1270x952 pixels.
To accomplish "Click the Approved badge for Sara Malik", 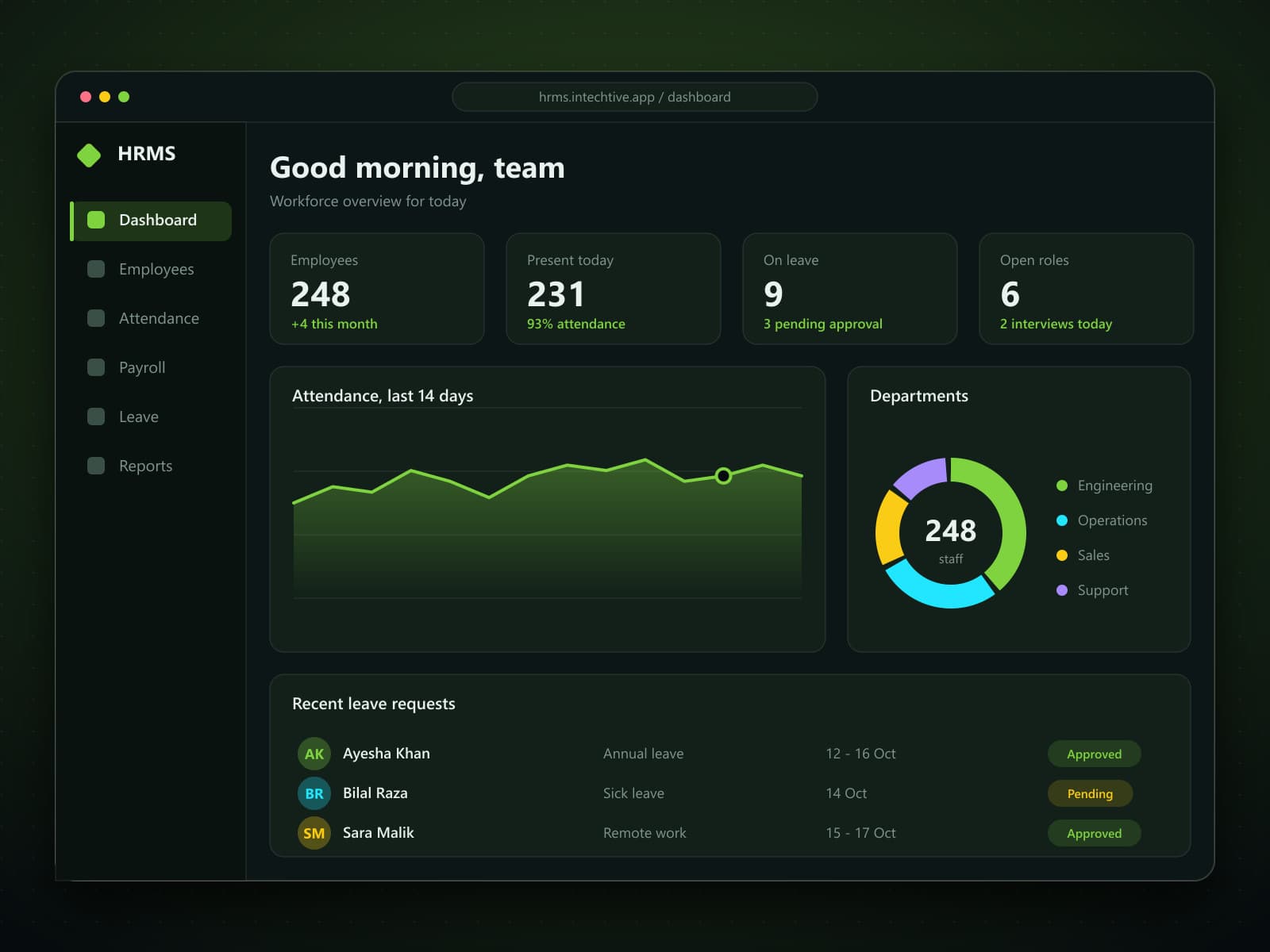I will coord(1094,833).
